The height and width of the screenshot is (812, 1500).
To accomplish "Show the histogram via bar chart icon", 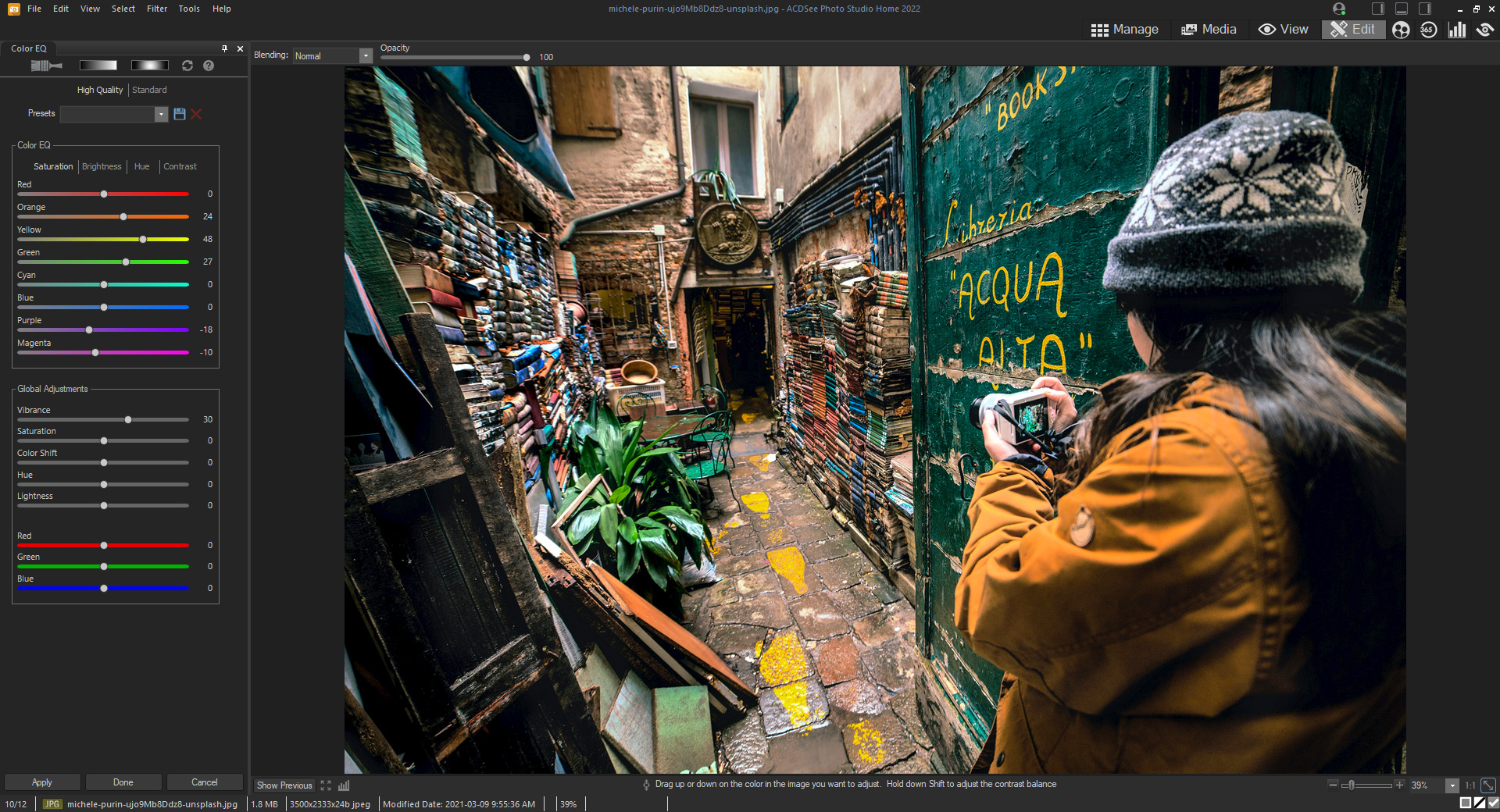I will [x=1458, y=30].
